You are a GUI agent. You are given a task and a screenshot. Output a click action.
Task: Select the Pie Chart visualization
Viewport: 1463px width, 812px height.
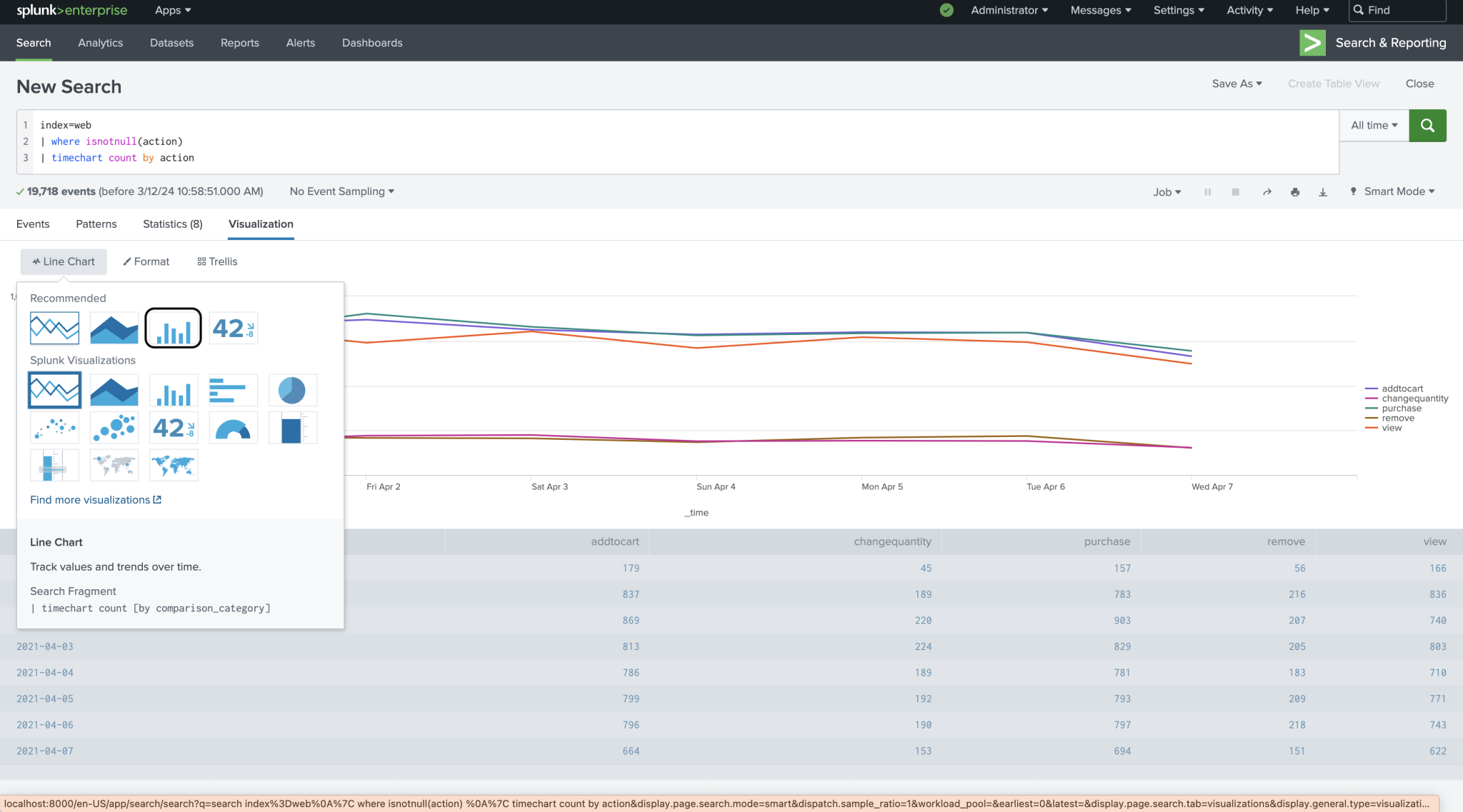[292, 390]
